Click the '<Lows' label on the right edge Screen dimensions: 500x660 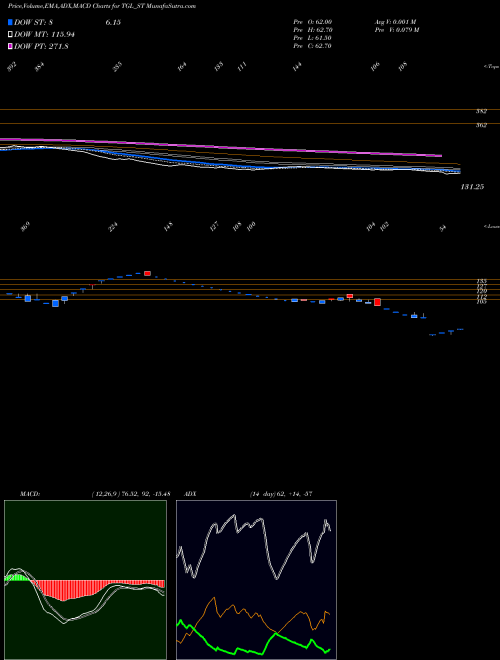coord(492,226)
